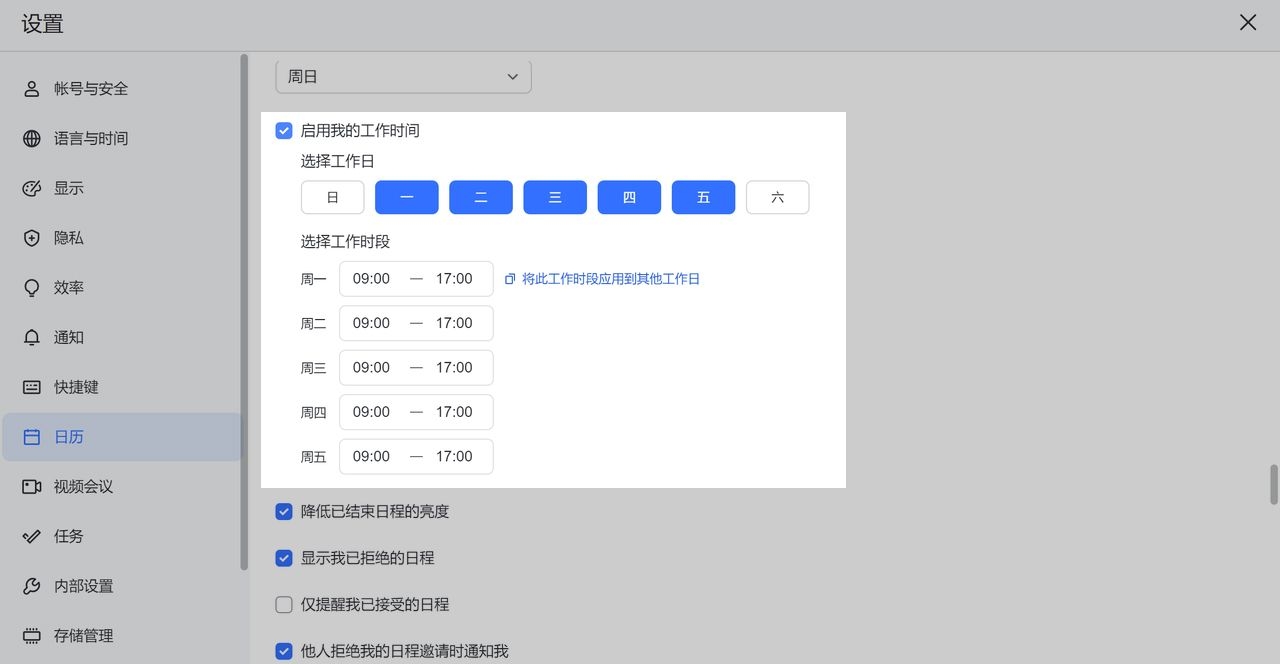
Task: Enable 仅提醒我已接受的日程
Action: coord(284,604)
